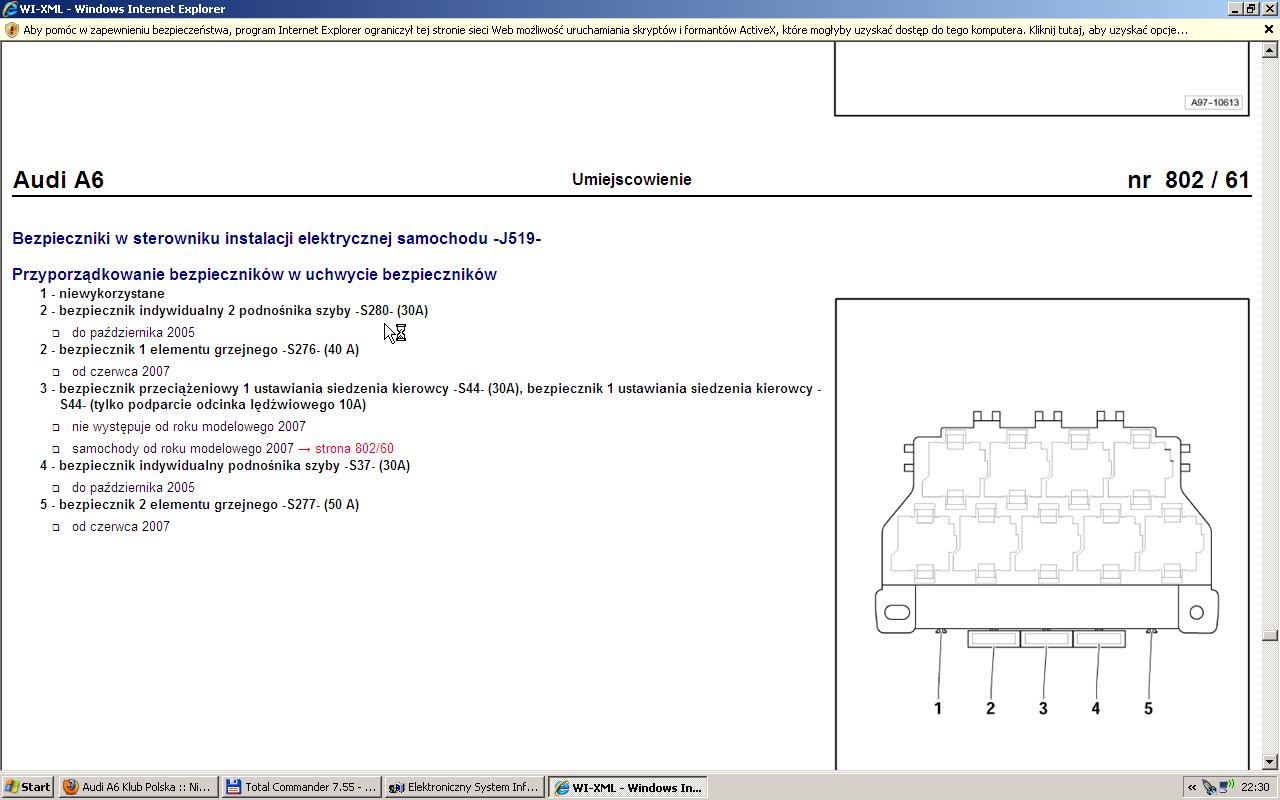Click label 2 in the fuse diagram
The height and width of the screenshot is (800, 1280).
click(991, 709)
